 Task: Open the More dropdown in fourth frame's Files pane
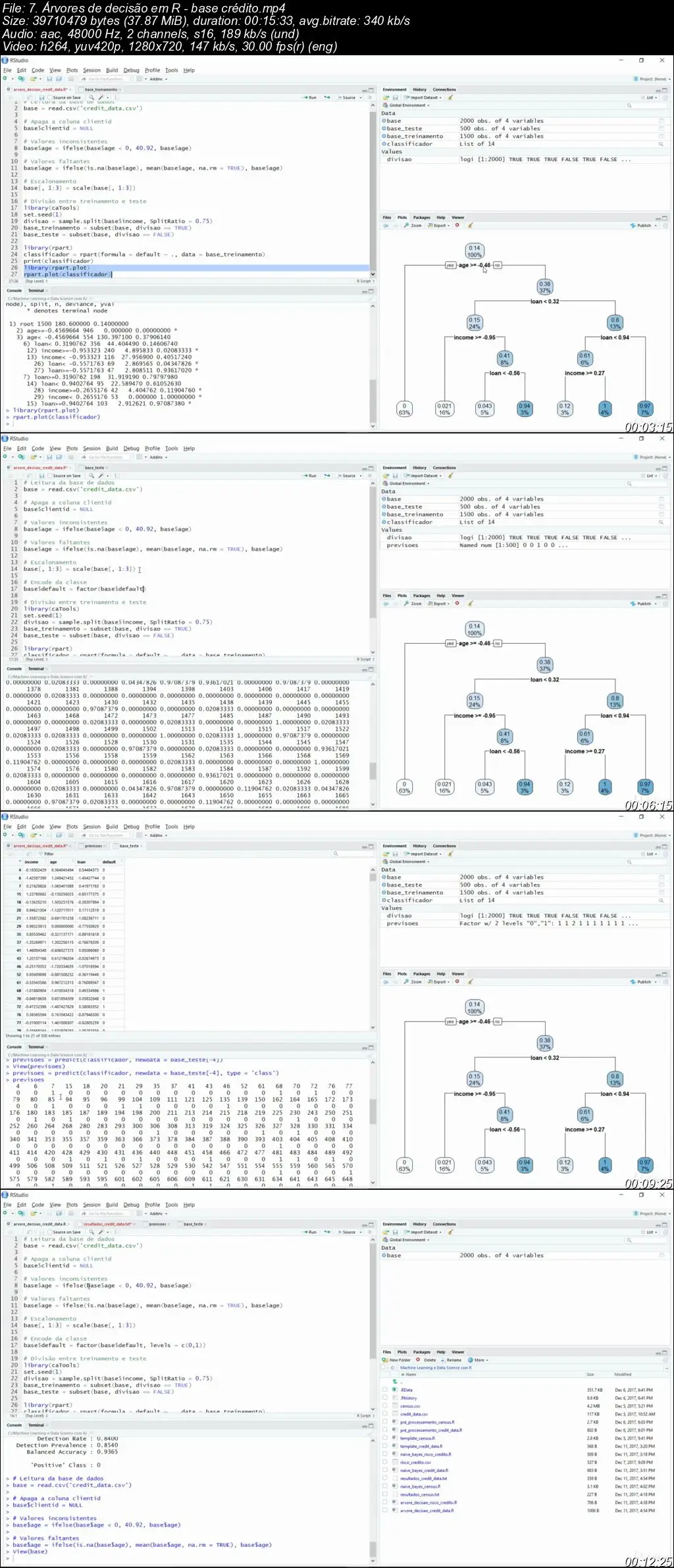pyautogui.click(x=479, y=1360)
